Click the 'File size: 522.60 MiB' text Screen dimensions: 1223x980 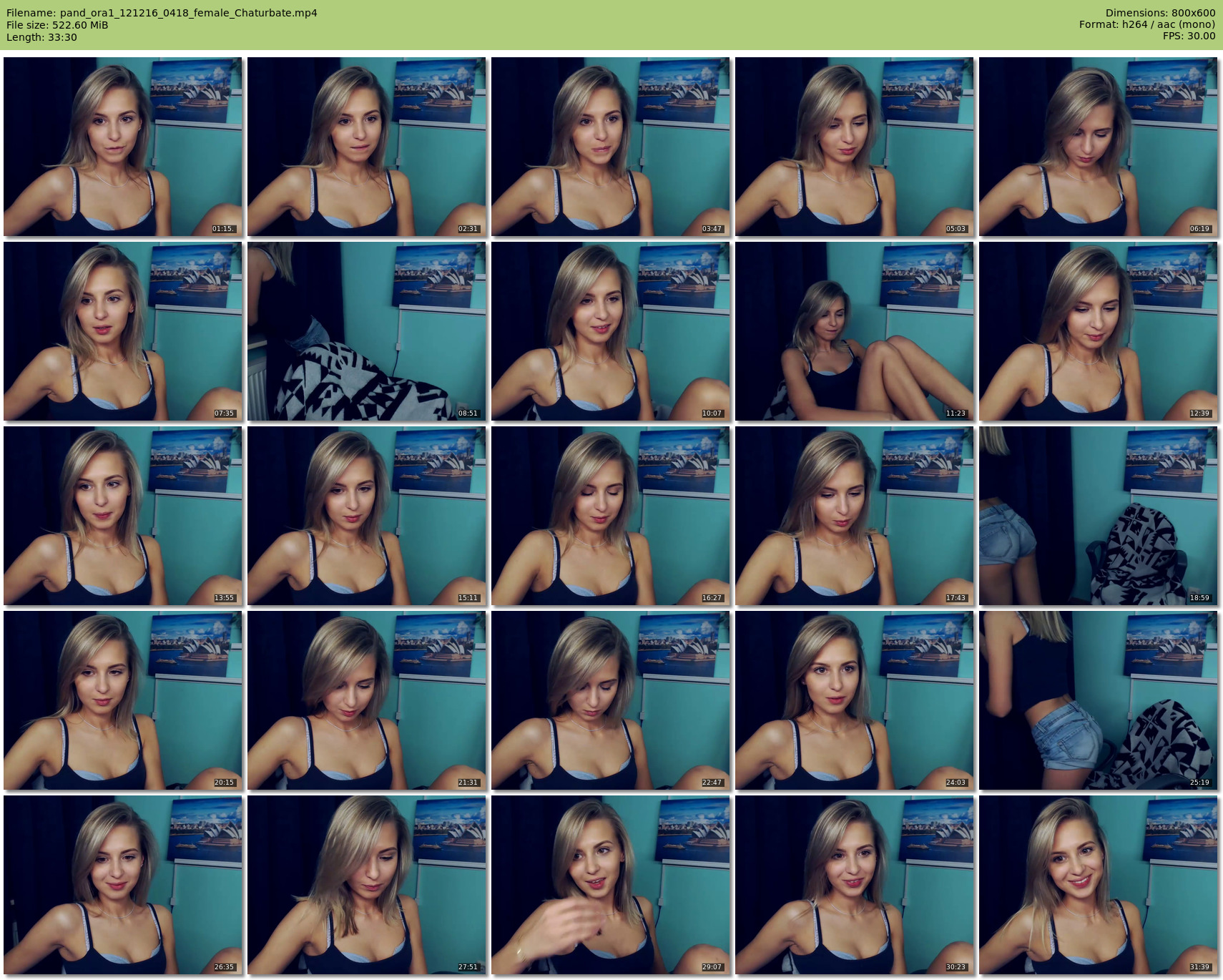point(57,25)
